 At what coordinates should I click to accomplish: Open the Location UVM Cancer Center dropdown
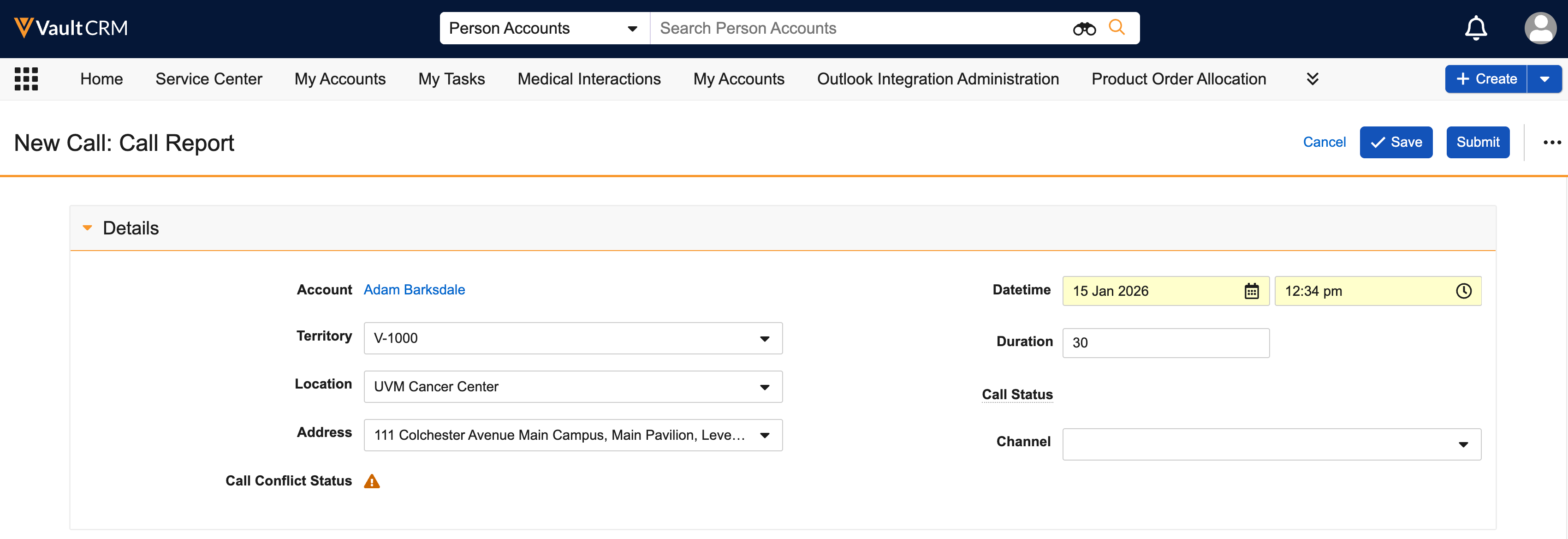[x=572, y=387]
